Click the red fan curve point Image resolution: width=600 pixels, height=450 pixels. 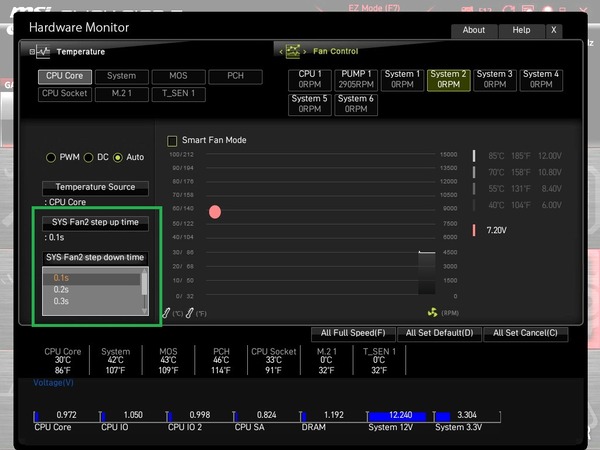click(x=215, y=212)
